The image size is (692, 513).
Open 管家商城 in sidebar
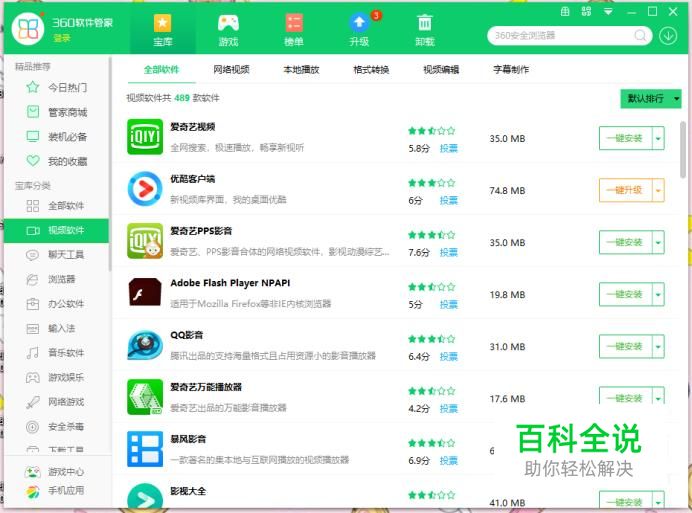pos(57,112)
